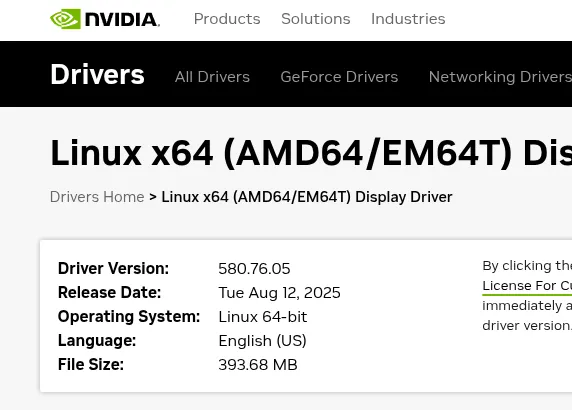The image size is (572, 410).
Task: Click the green NVIDIA eye logo icon
Action: [65, 19]
